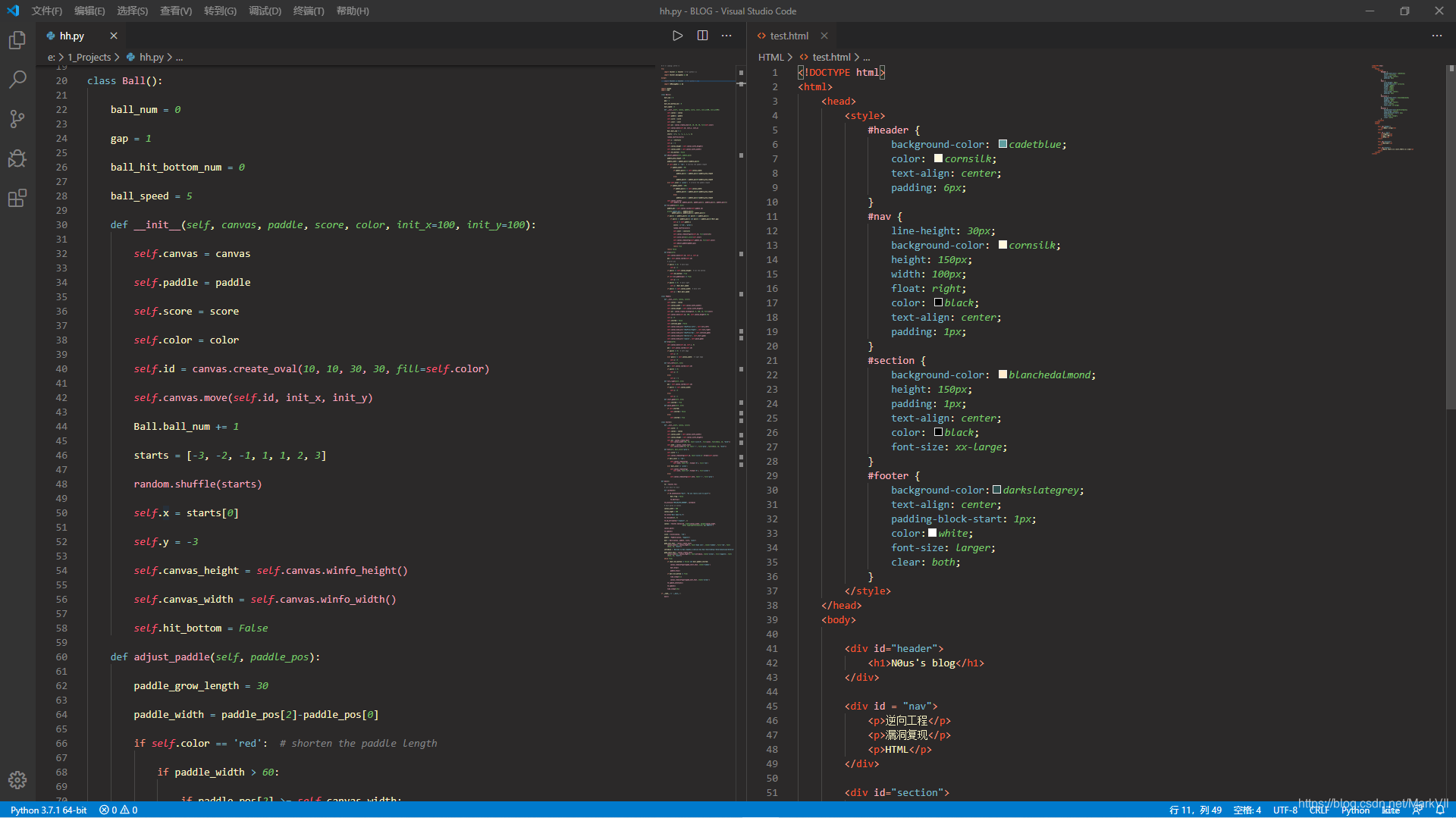Viewport: 1456px width, 818px height.
Task: Place cursor on 'class Ball():' line
Action: tap(124, 80)
